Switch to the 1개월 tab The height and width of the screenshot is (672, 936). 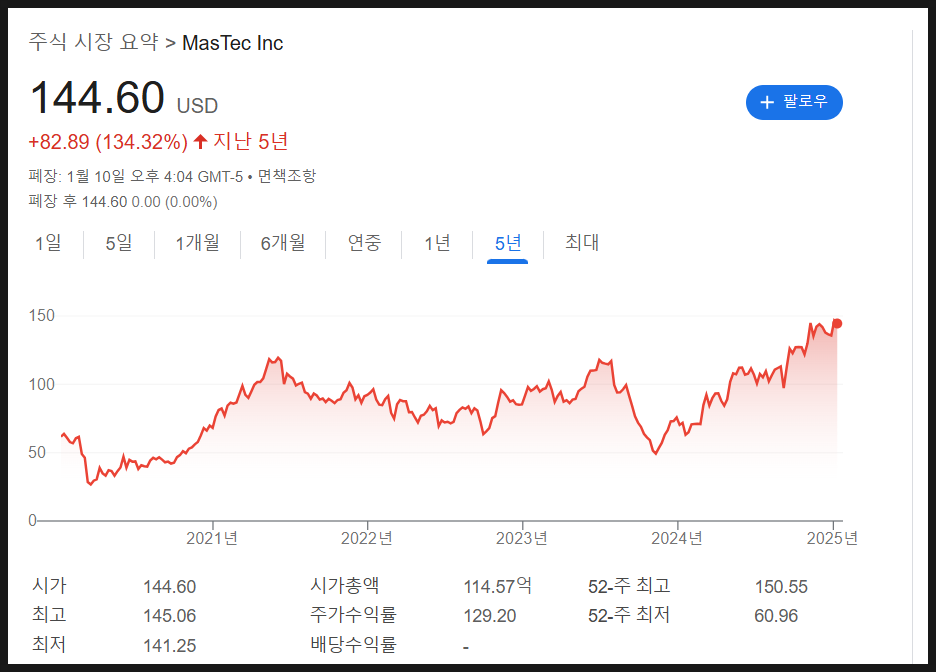(x=197, y=243)
